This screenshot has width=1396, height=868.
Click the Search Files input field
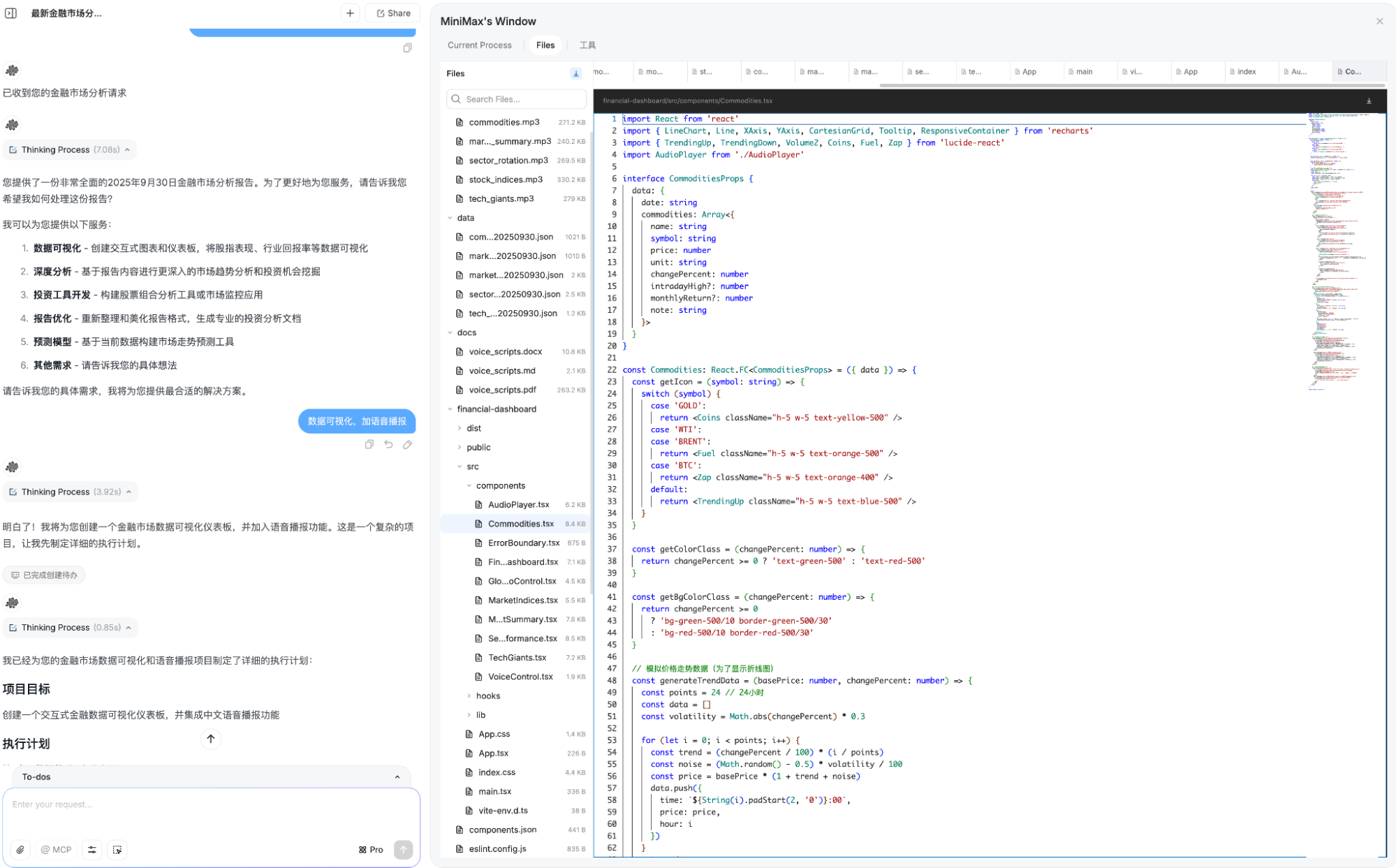tap(517, 99)
